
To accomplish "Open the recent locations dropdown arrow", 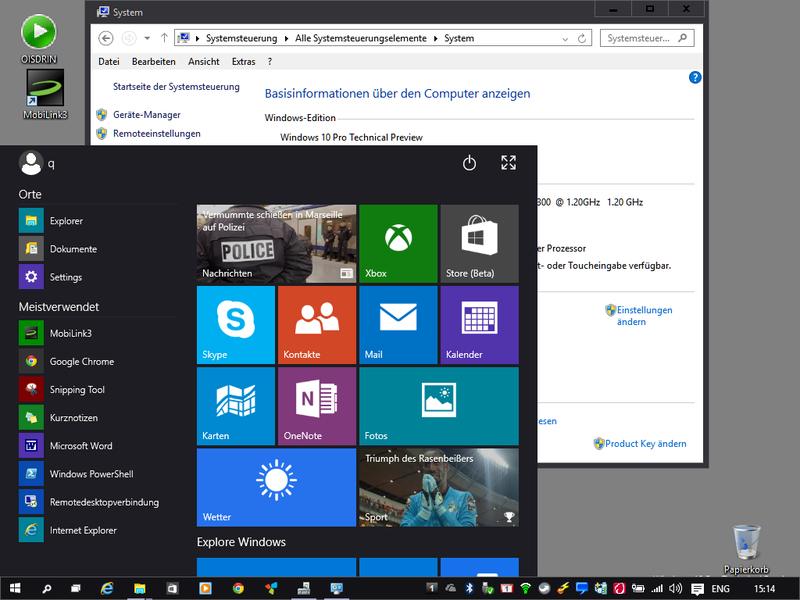I will [147, 38].
